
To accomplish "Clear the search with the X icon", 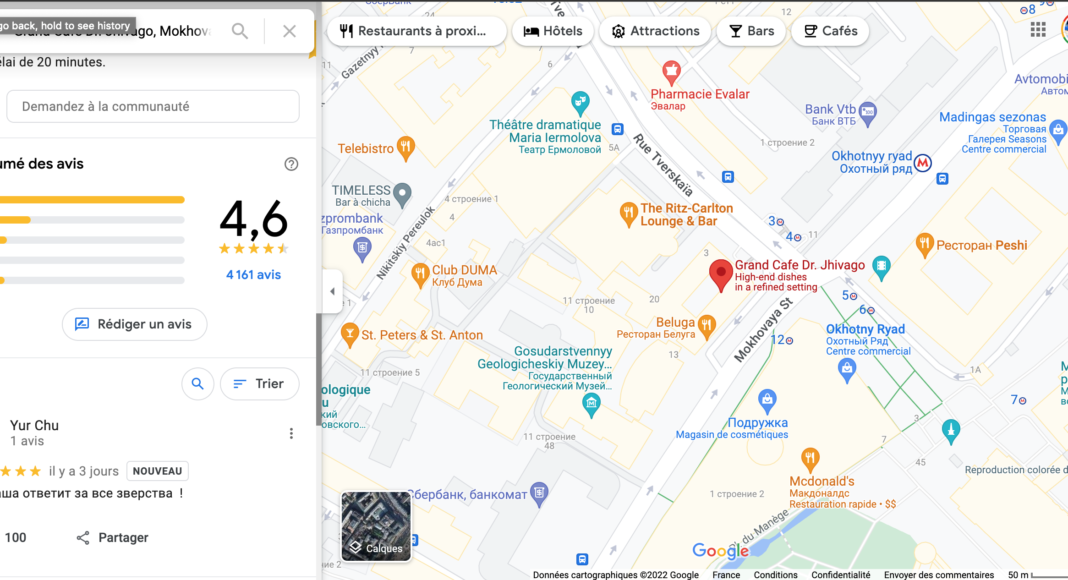I will tap(289, 31).
